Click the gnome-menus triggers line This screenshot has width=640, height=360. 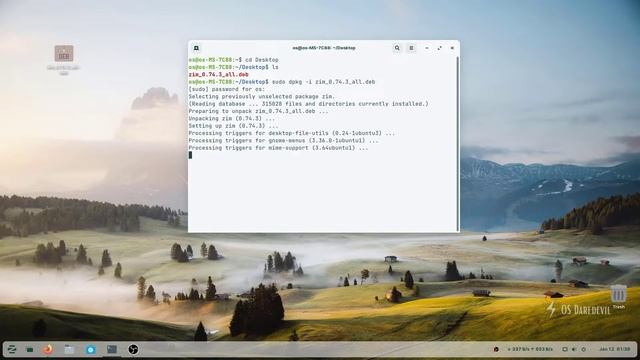pos(283,141)
